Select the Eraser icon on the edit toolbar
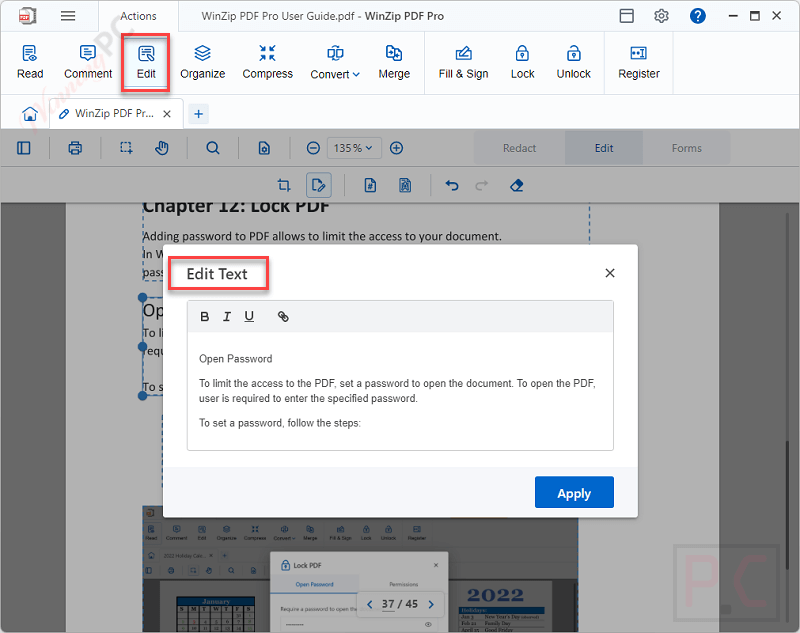Viewport: 800px width, 633px height. tap(516, 185)
